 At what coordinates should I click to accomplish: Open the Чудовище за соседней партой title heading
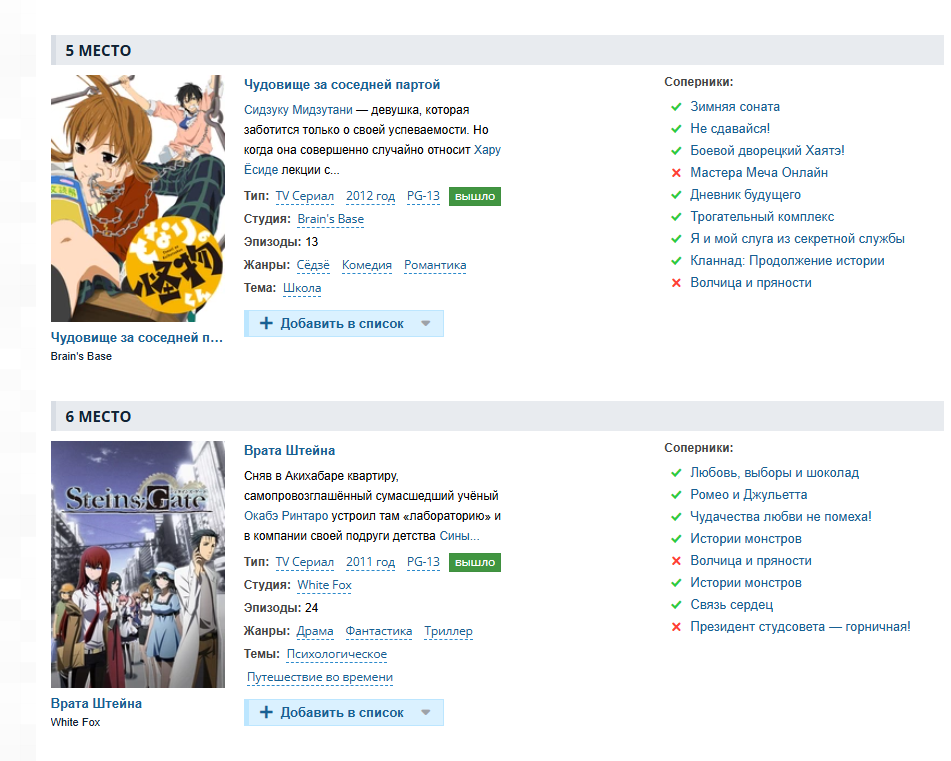(342, 85)
